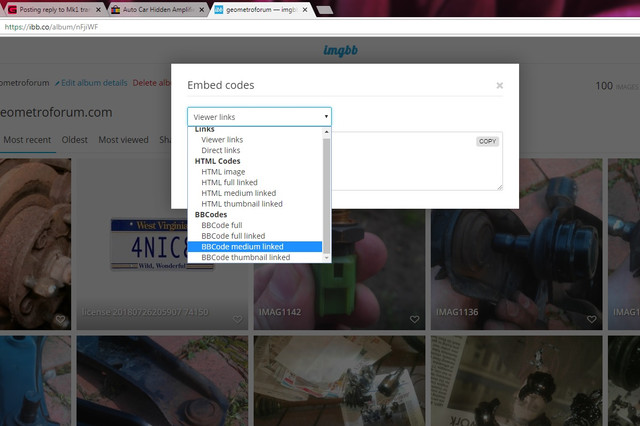Select BBCode medium linked option
Image resolution: width=640 pixels, height=426 pixels.
point(255,246)
